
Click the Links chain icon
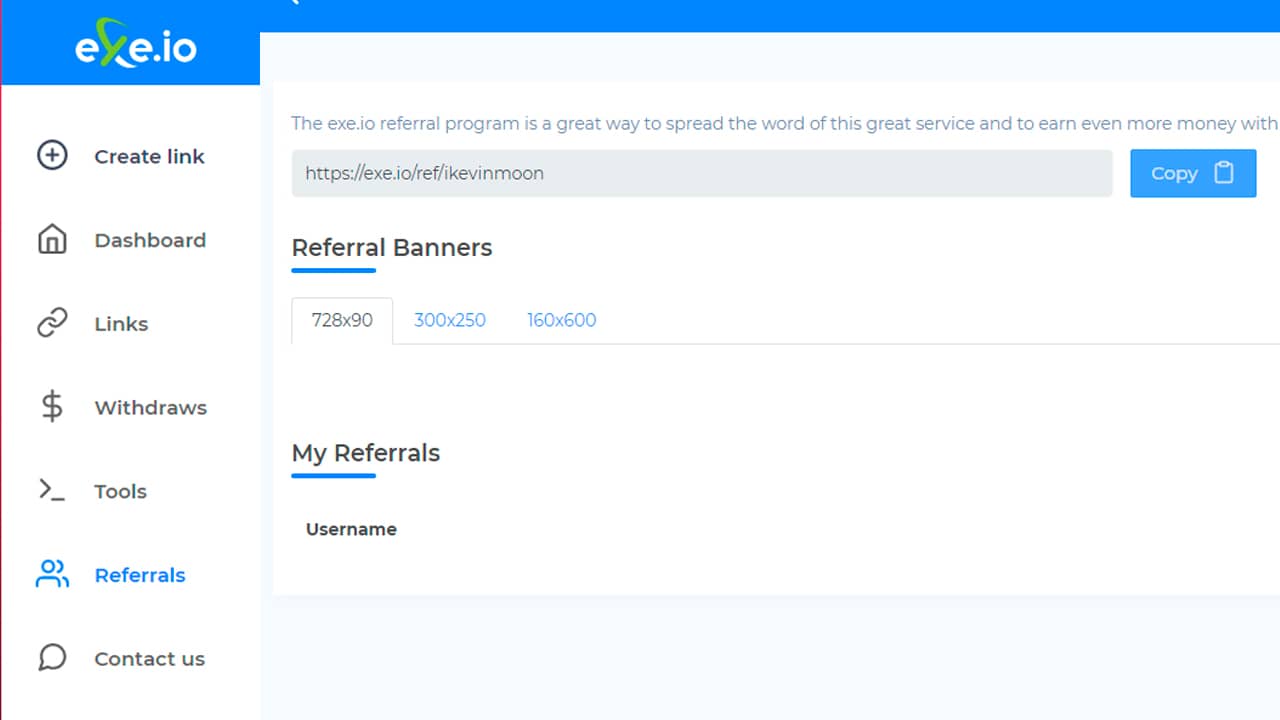point(52,323)
